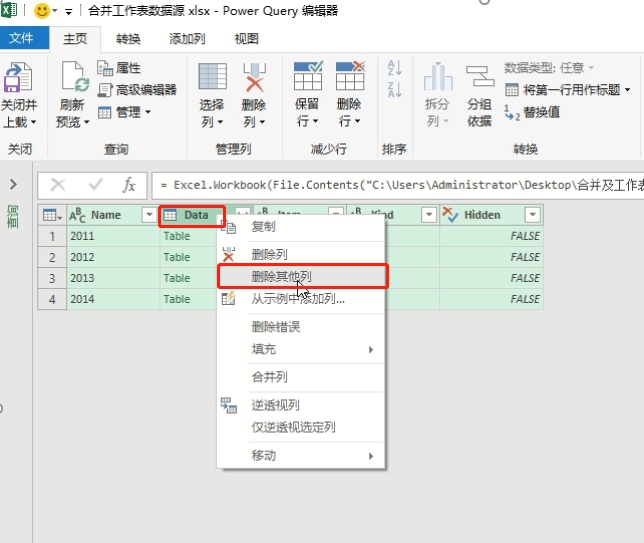Click 替换值 (Replace Values)
Viewport: 644px width, 543px height.
point(532,112)
